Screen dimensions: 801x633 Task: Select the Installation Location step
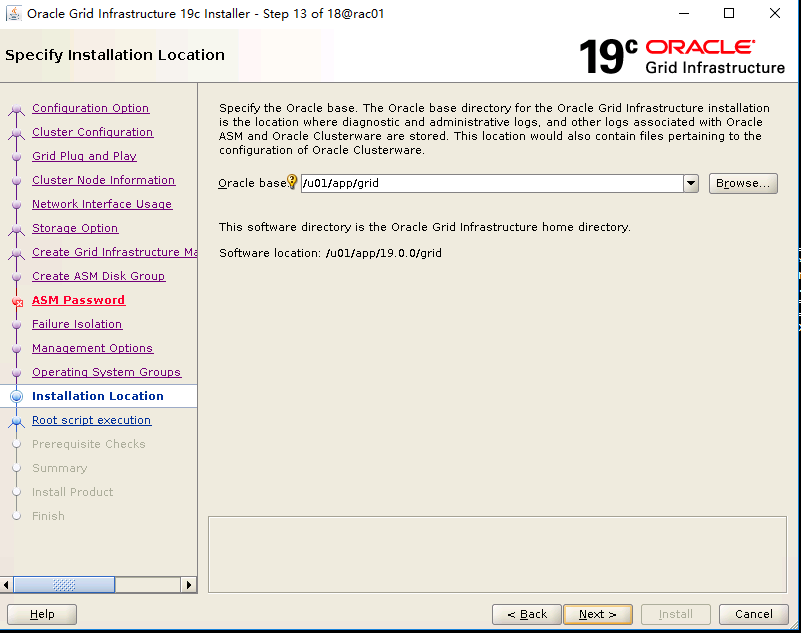(98, 396)
